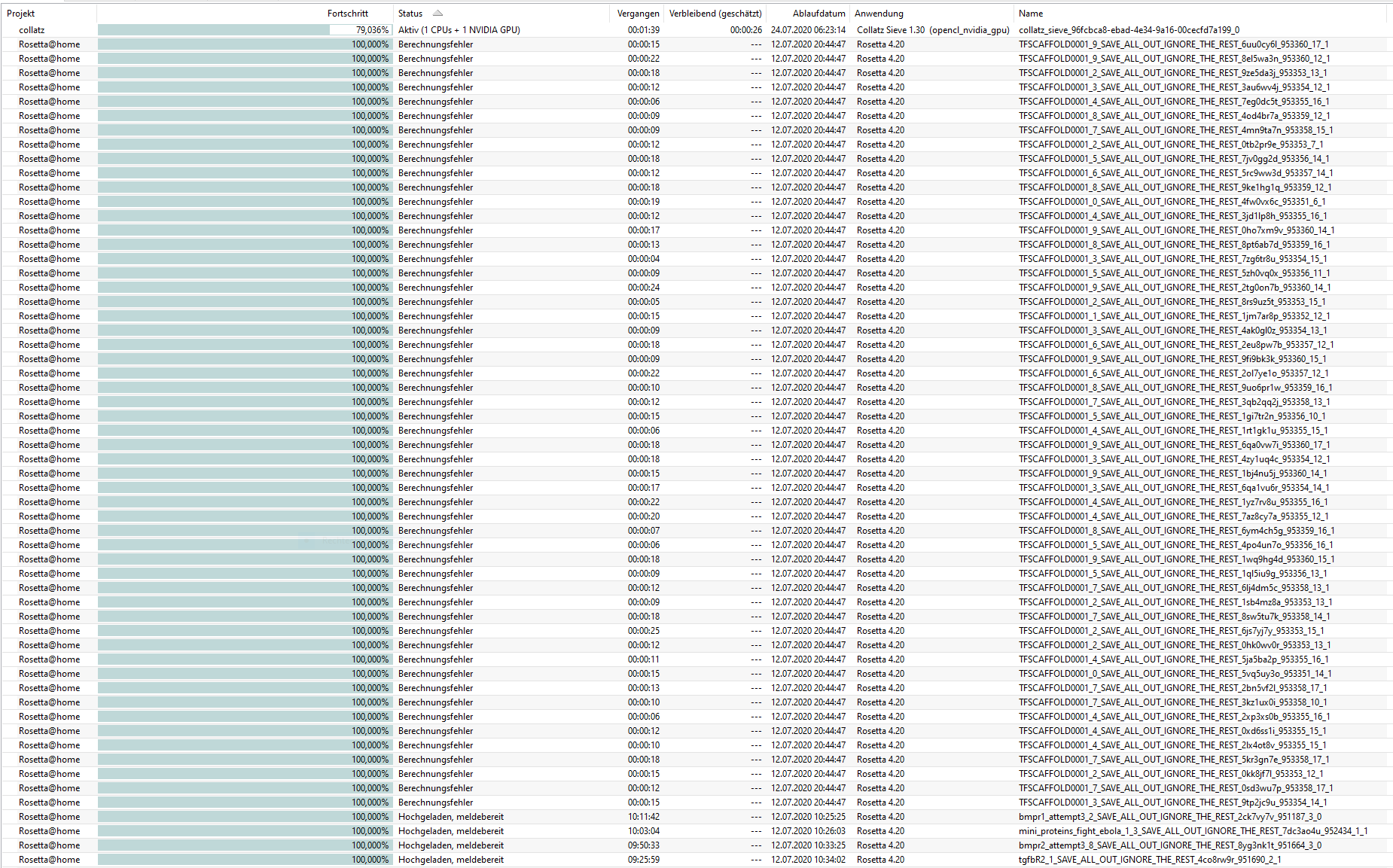This screenshot has height=868, width=1393.
Task: Sort tasks by the Projekt column
Action: click(x=21, y=14)
